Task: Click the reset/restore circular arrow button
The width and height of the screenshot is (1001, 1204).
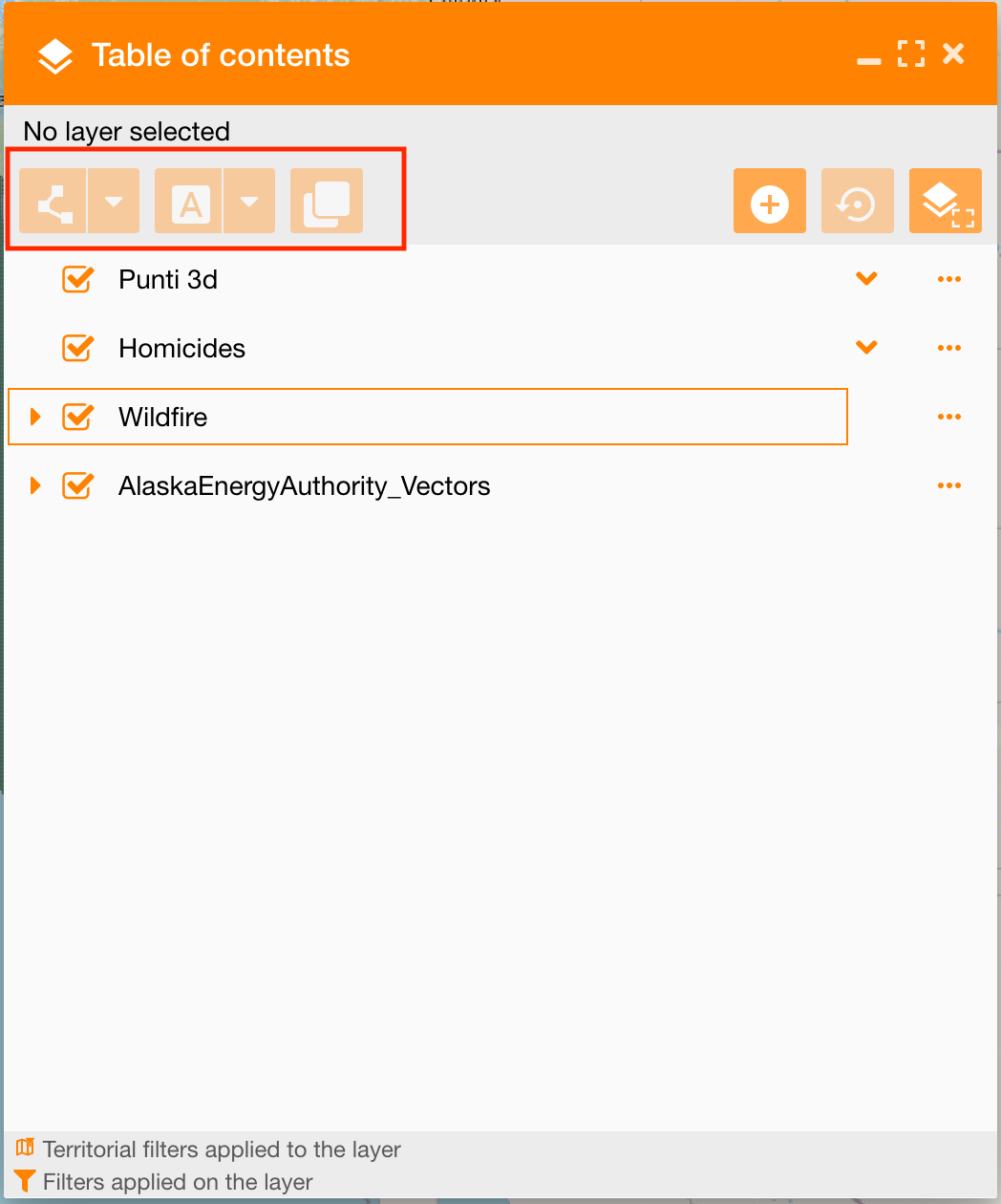Action: coord(858,201)
